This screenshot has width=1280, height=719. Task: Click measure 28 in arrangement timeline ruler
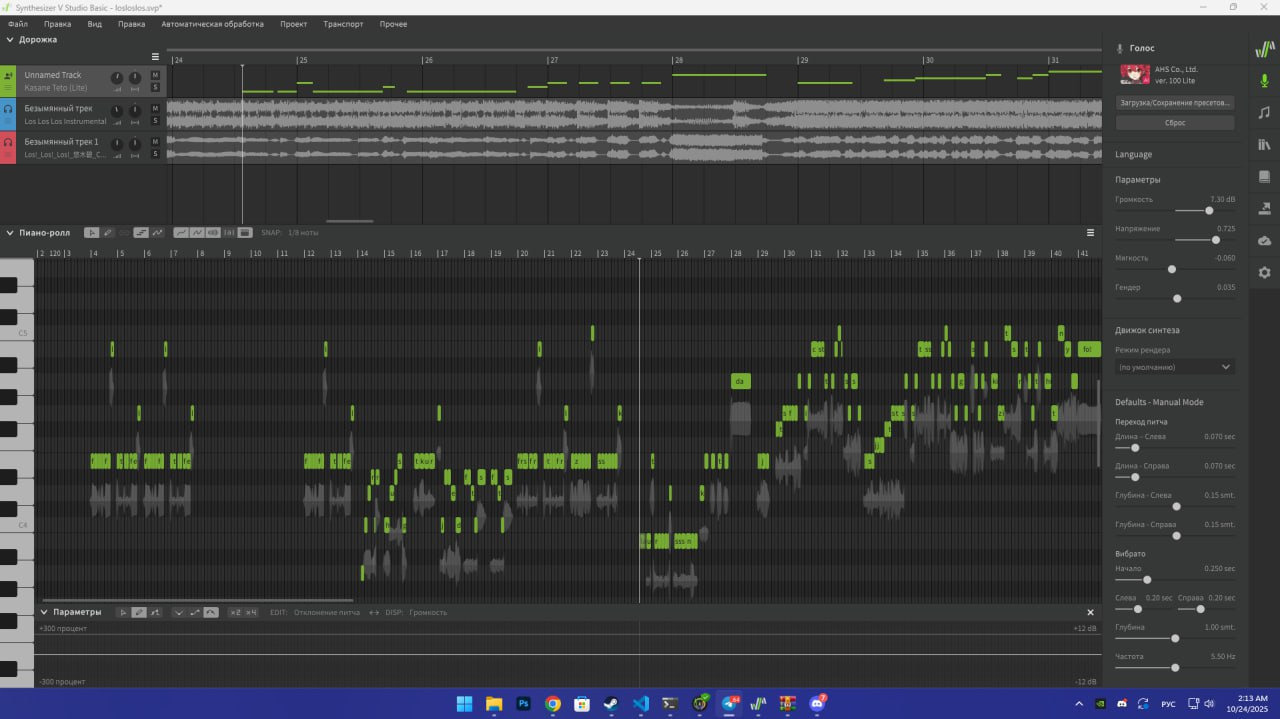(679, 60)
